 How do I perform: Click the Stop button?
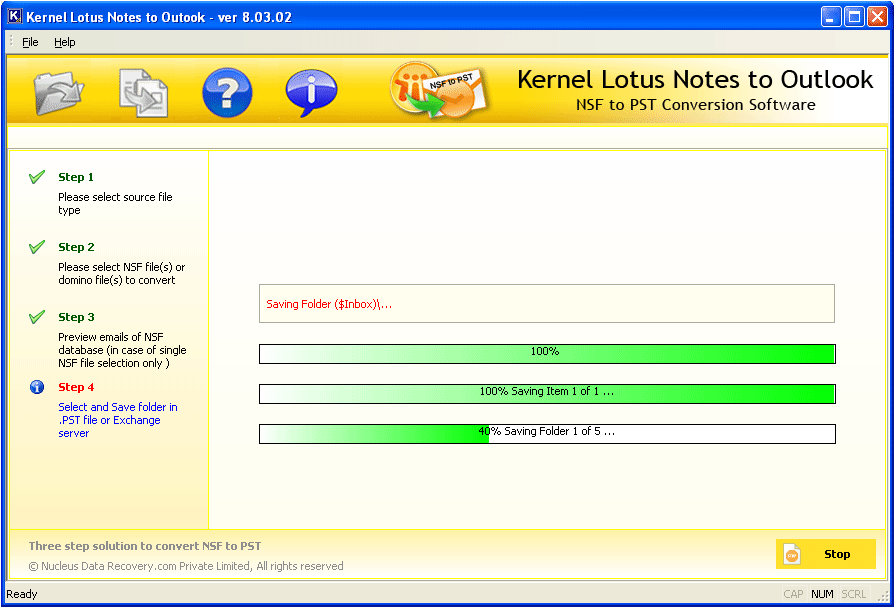[x=825, y=554]
